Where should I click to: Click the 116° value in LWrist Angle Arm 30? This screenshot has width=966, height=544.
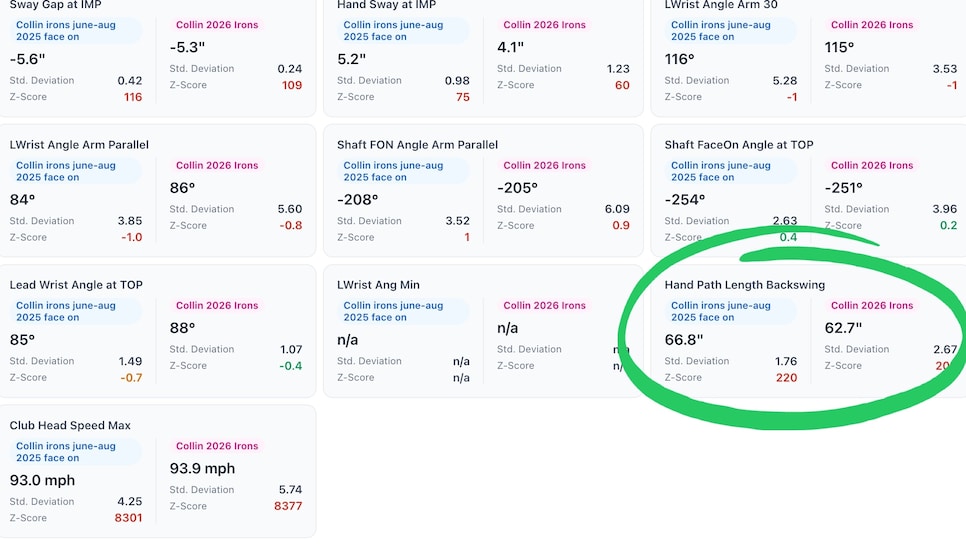(x=679, y=59)
